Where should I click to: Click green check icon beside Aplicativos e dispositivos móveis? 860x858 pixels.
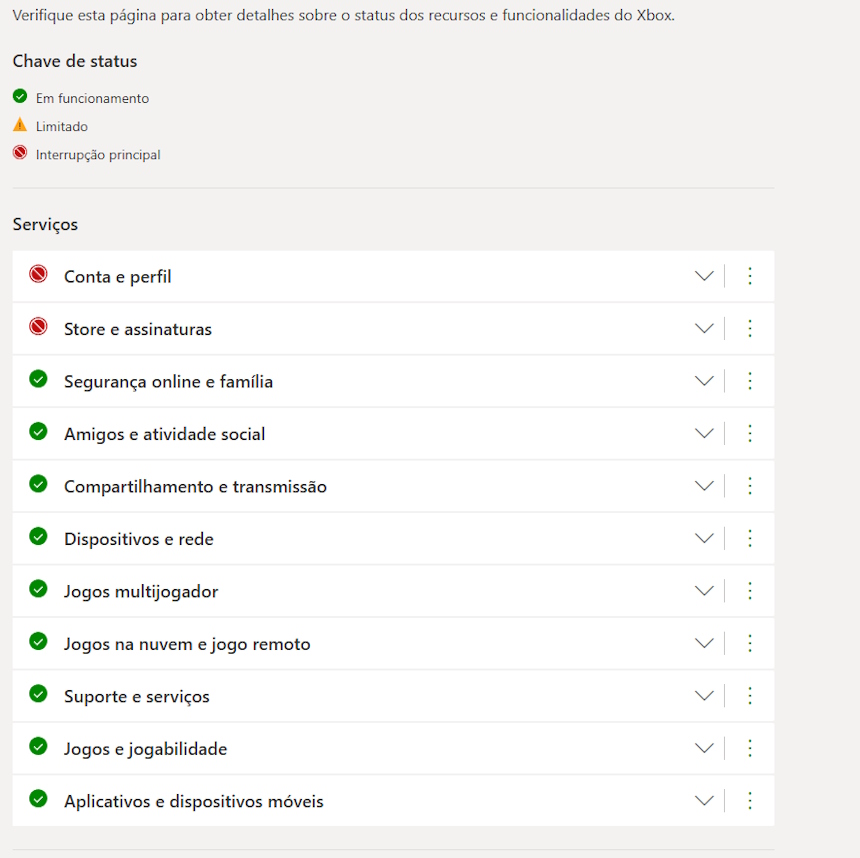(38, 799)
